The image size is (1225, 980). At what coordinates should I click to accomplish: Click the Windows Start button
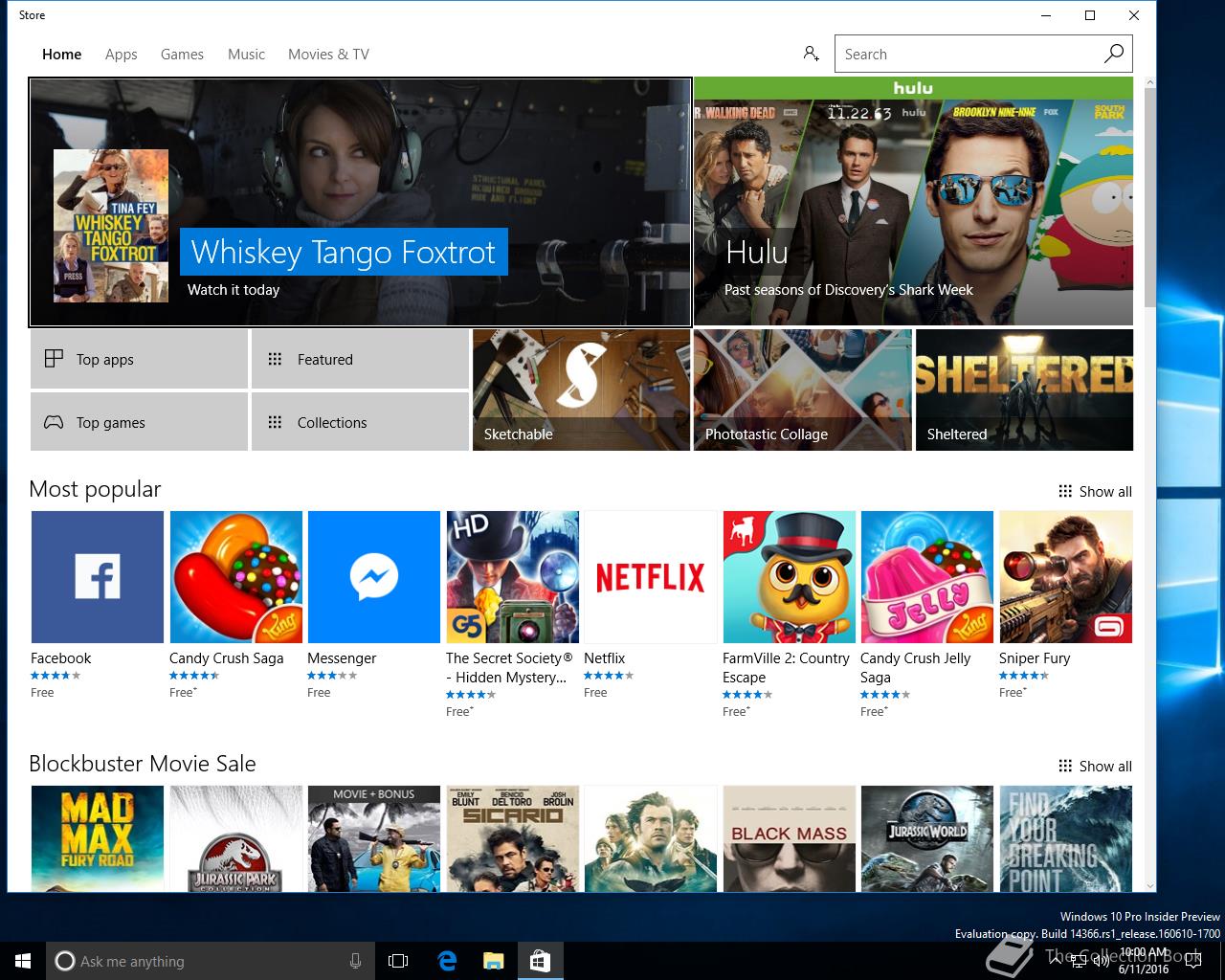point(23,961)
